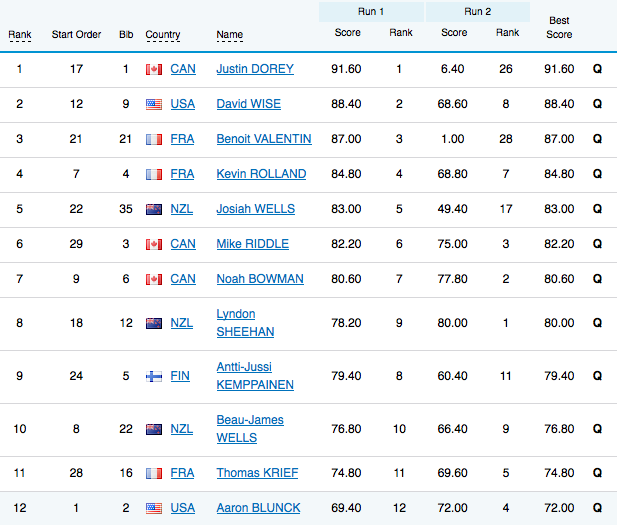Open Kevin ROLLAND's athlete page
Image resolution: width=617 pixels, height=525 pixels.
(261, 174)
